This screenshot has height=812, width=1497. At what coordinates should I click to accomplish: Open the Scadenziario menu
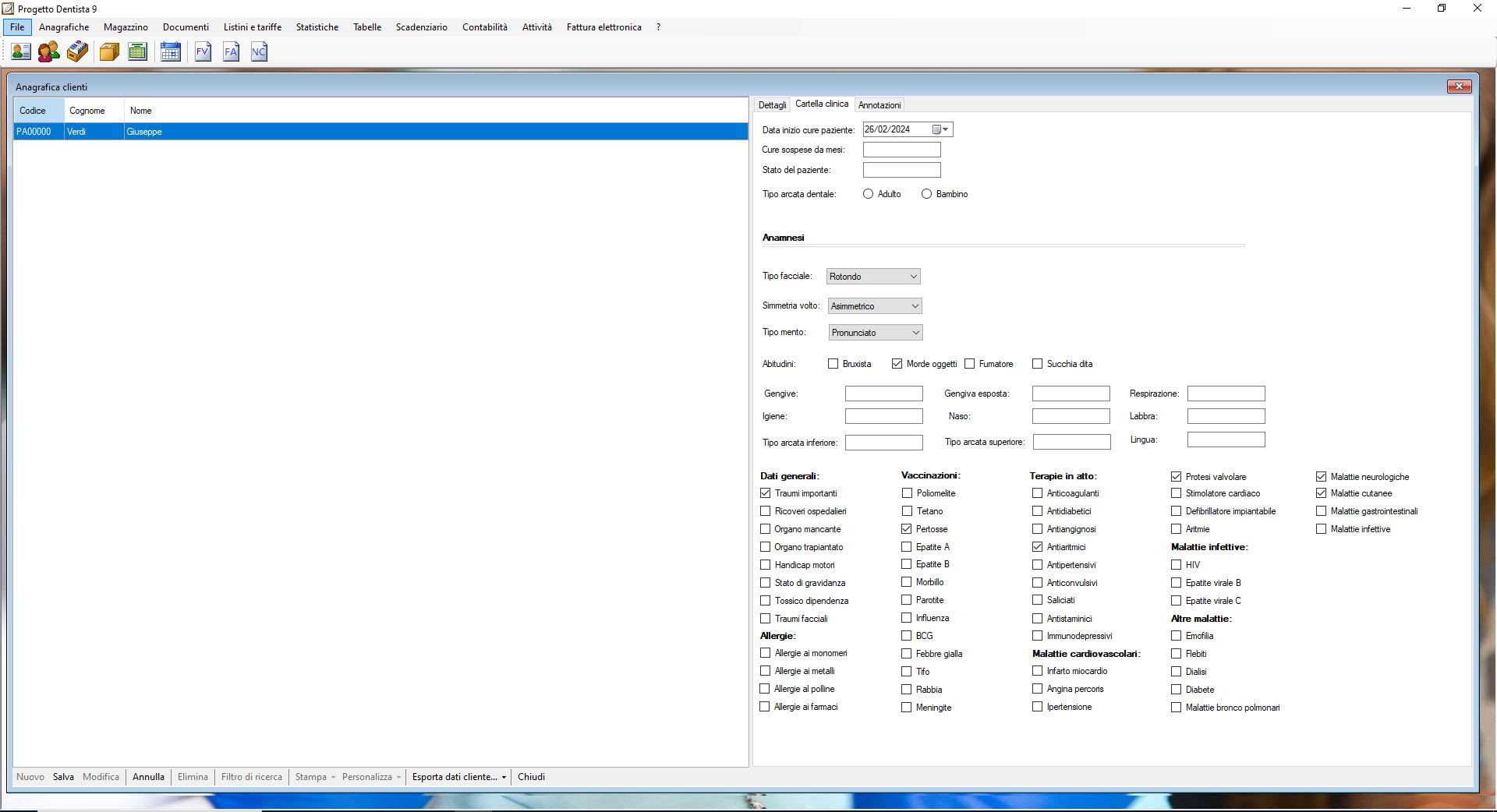point(422,27)
